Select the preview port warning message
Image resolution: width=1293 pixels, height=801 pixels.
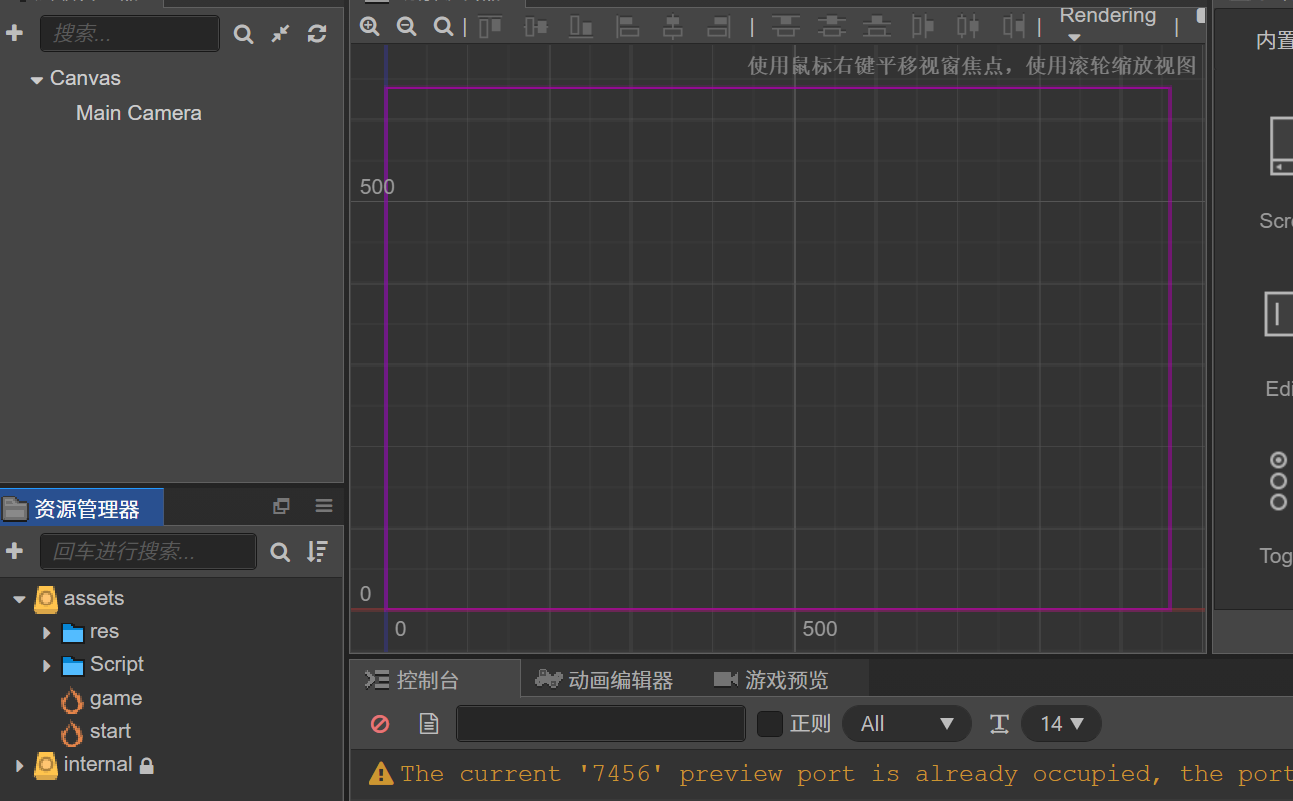(x=830, y=774)
